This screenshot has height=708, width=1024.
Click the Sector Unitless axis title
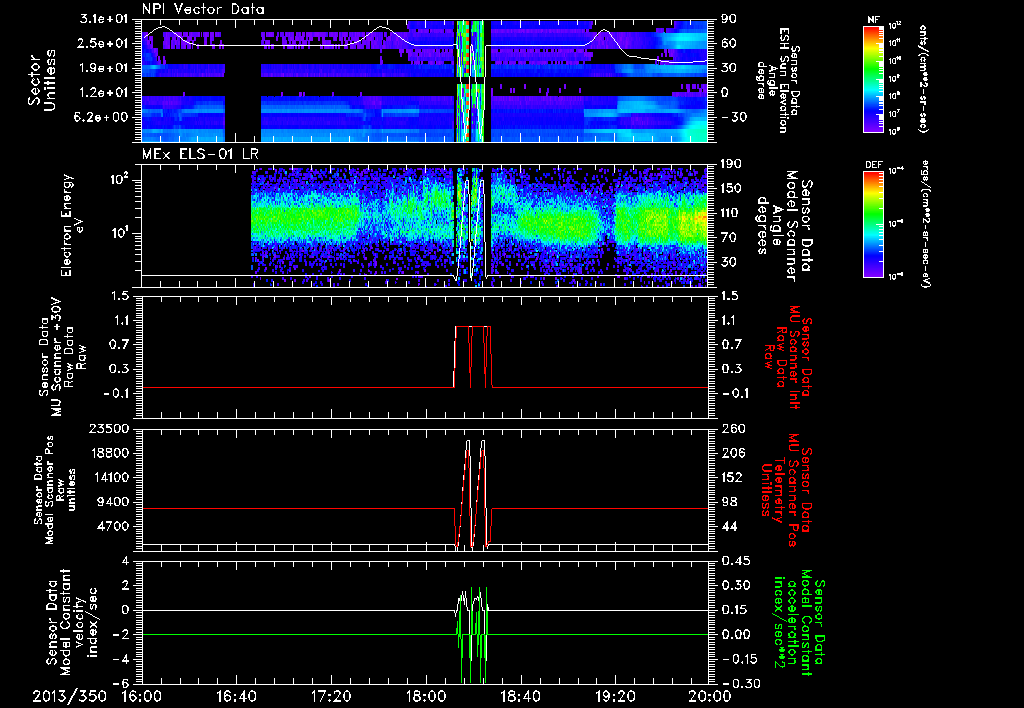pyautogui.click(x=41, y=80)
